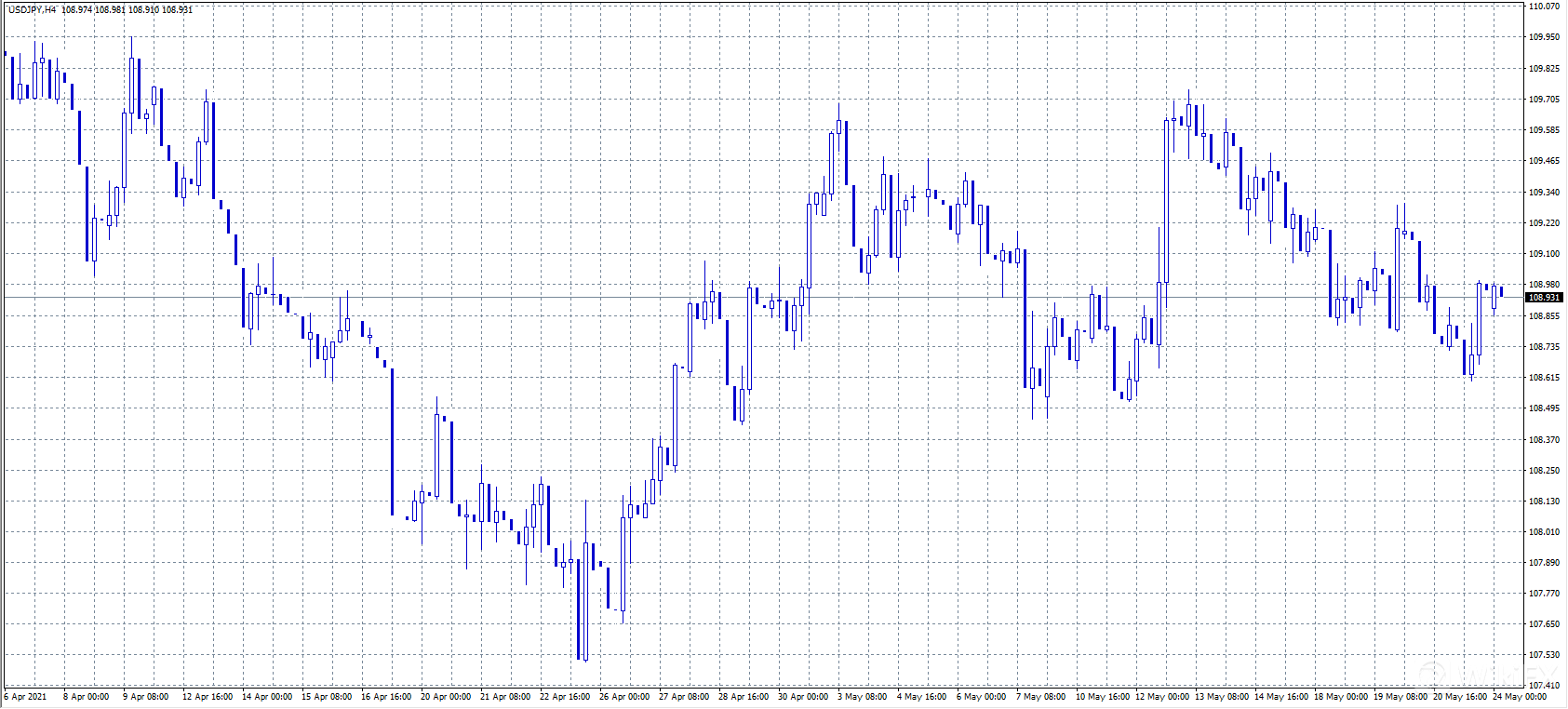
Task: Select the 22 Apr 16:00 time label
Action: click(565, 697)
